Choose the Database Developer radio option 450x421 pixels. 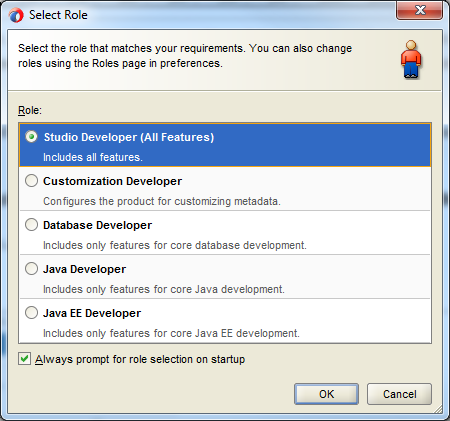pyautogui.click(x=31, y=225)
